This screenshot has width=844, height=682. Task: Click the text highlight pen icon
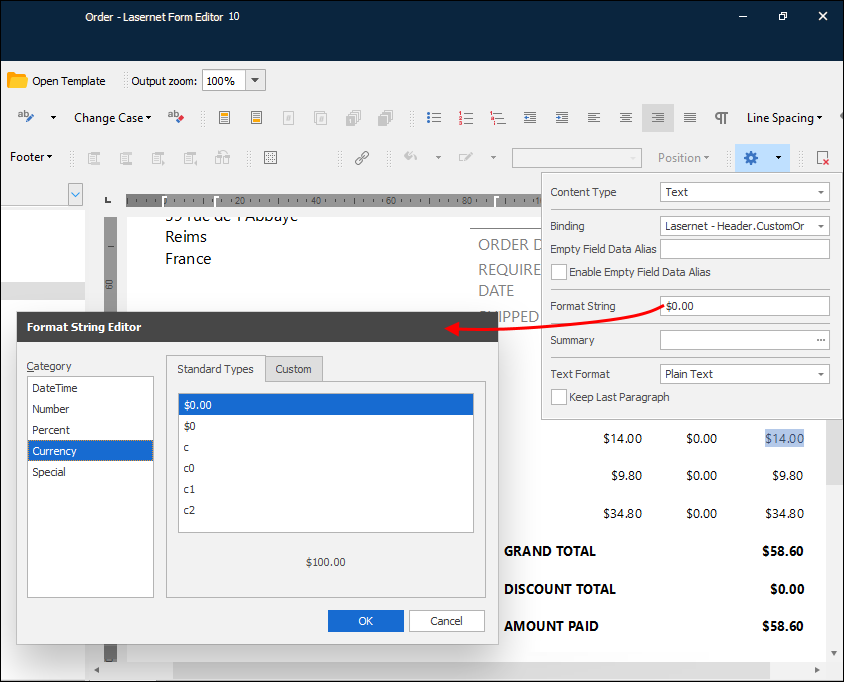pos(25,117)
